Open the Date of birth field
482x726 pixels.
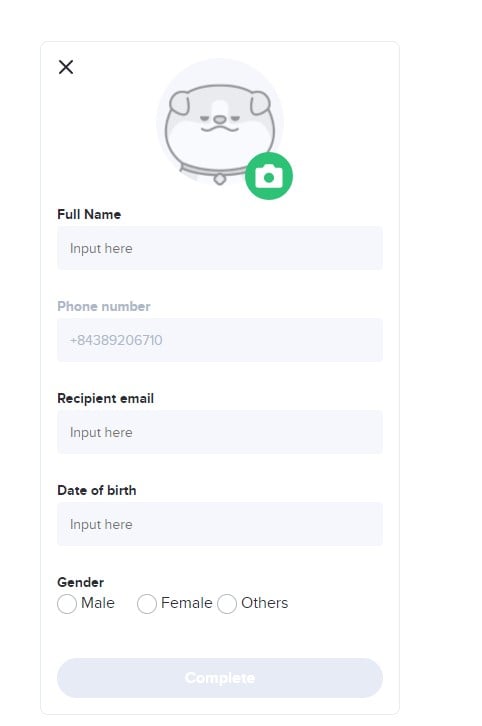[x=220, y=524]
